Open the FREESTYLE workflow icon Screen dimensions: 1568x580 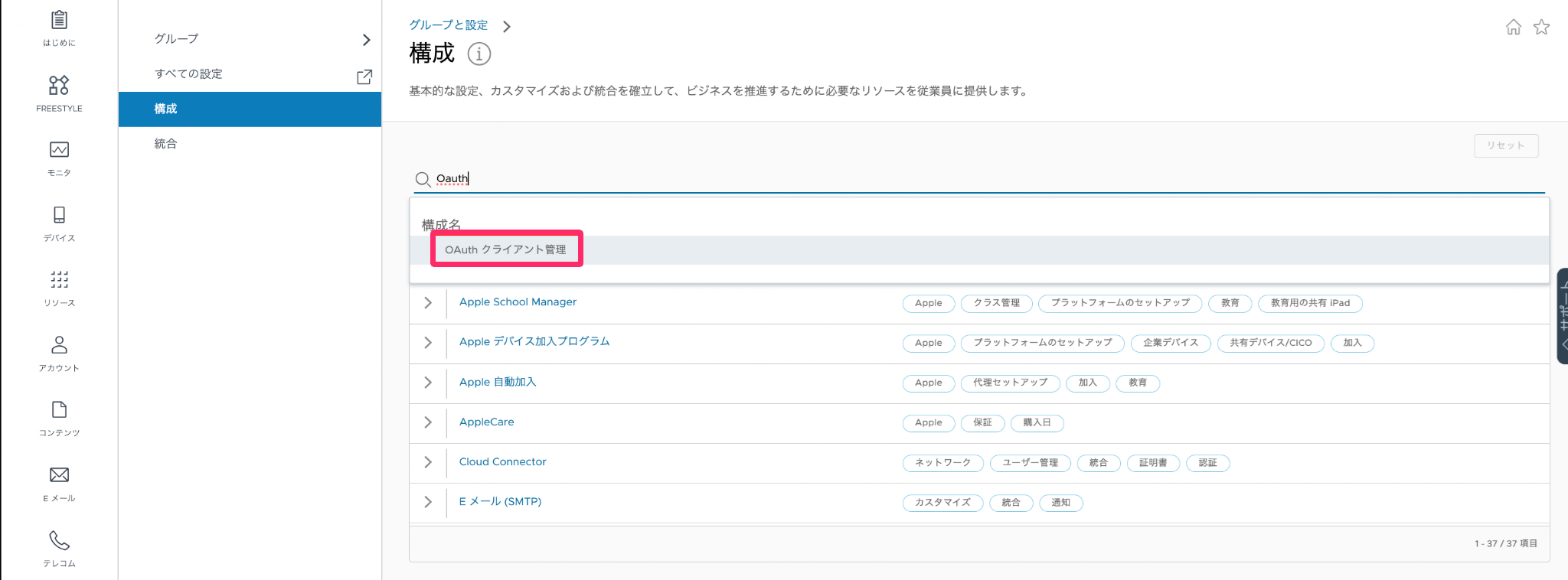(x=59, y=85)
